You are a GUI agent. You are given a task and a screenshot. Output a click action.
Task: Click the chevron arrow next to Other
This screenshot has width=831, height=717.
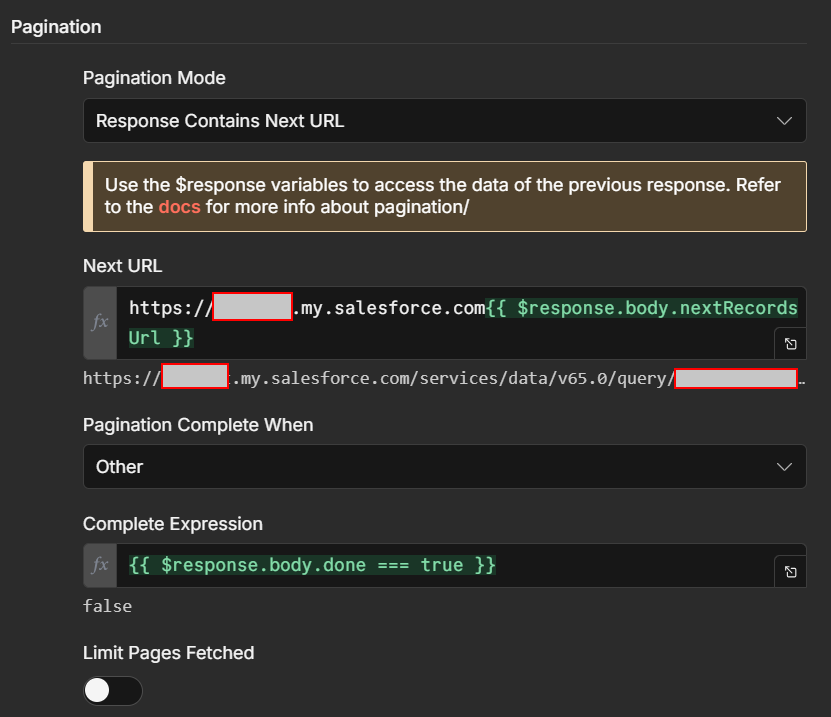tap(784, 467)
